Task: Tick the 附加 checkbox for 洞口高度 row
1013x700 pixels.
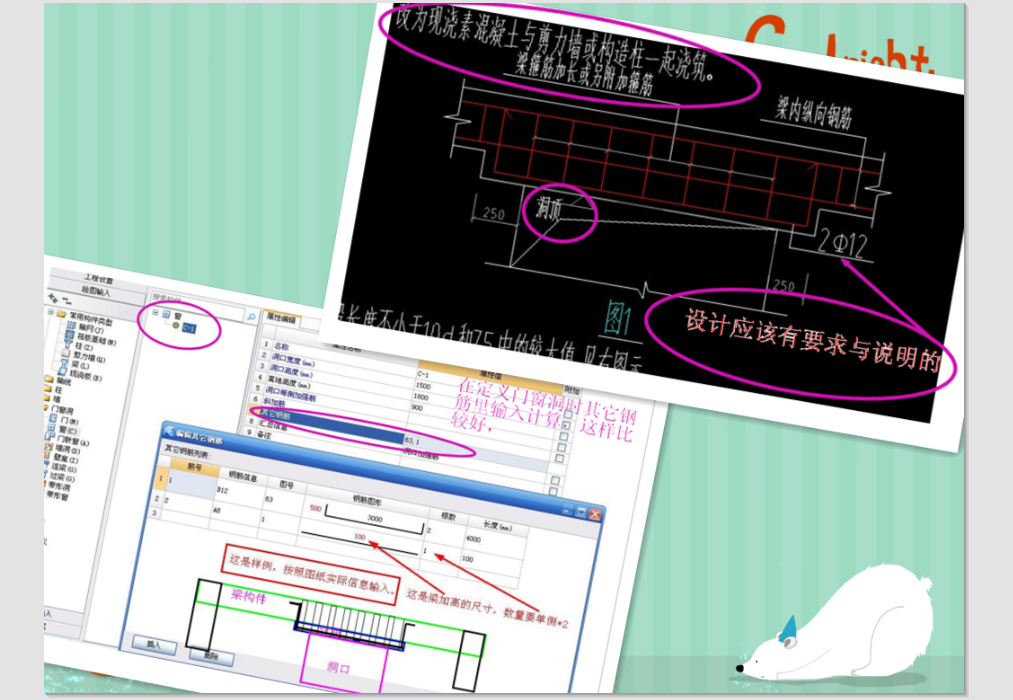Action: (566, 425)
